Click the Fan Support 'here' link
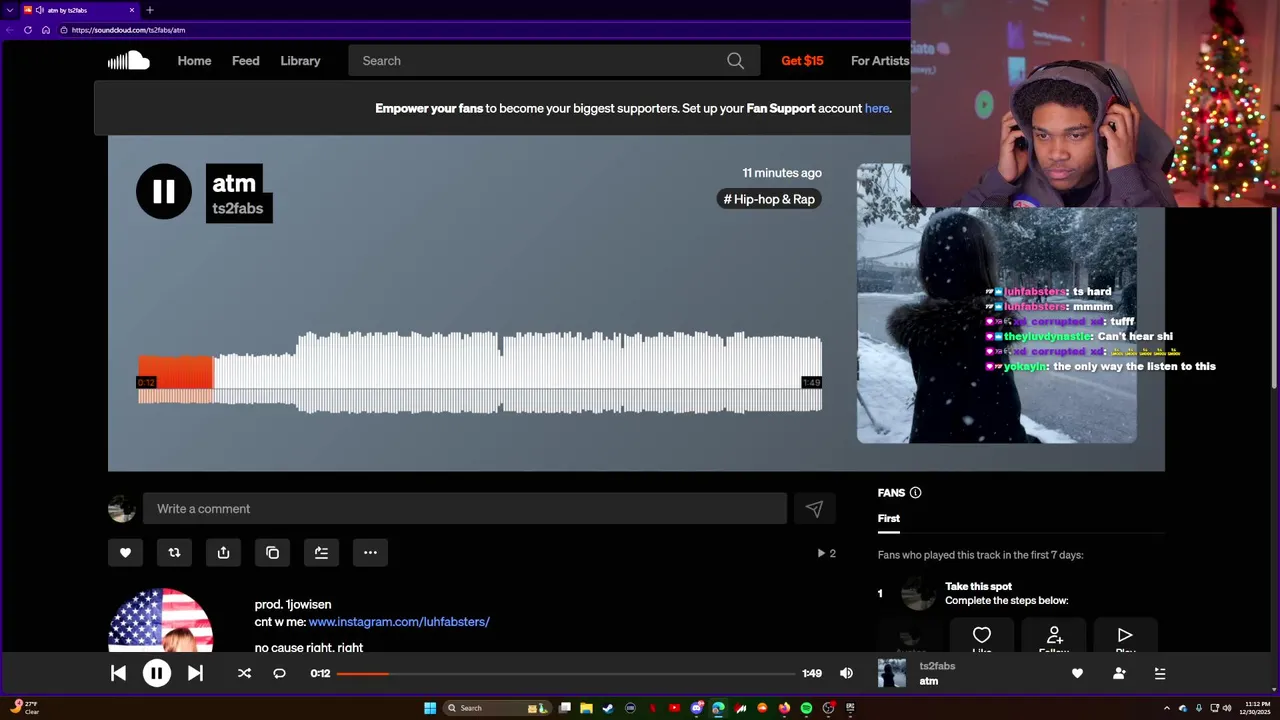Viewport: 1280px width, 720px height. (x=877, y=108)
